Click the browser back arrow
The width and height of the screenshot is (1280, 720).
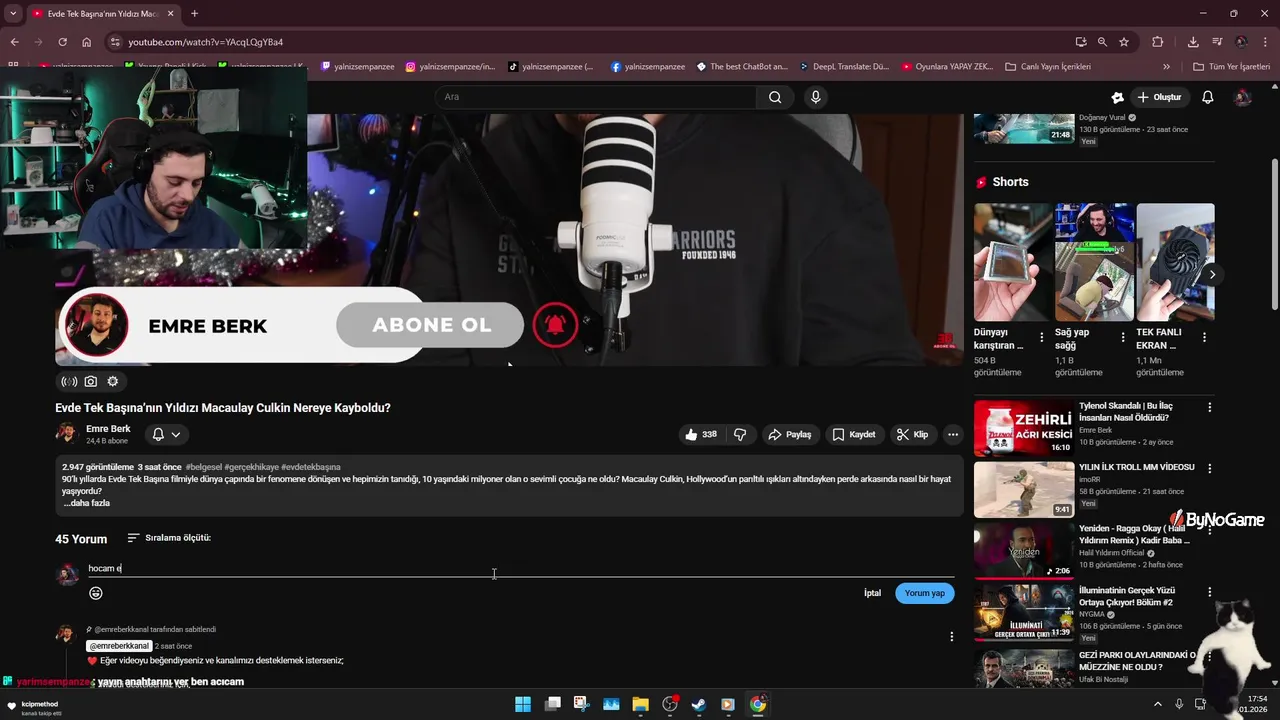pos(14,42)
